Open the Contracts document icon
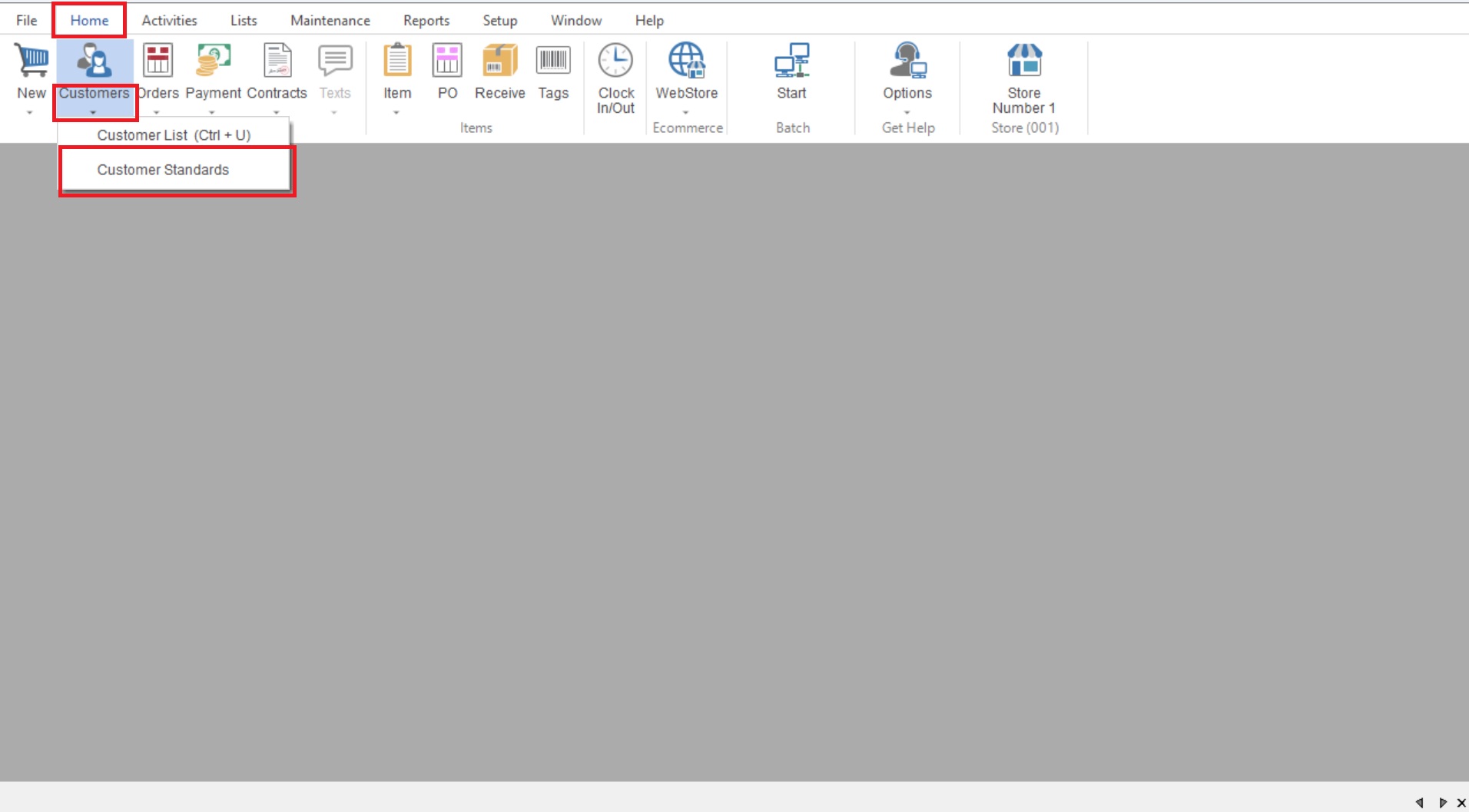Image resolution: width=1469 pixels, height=812 pixels. tap(277, 60)
